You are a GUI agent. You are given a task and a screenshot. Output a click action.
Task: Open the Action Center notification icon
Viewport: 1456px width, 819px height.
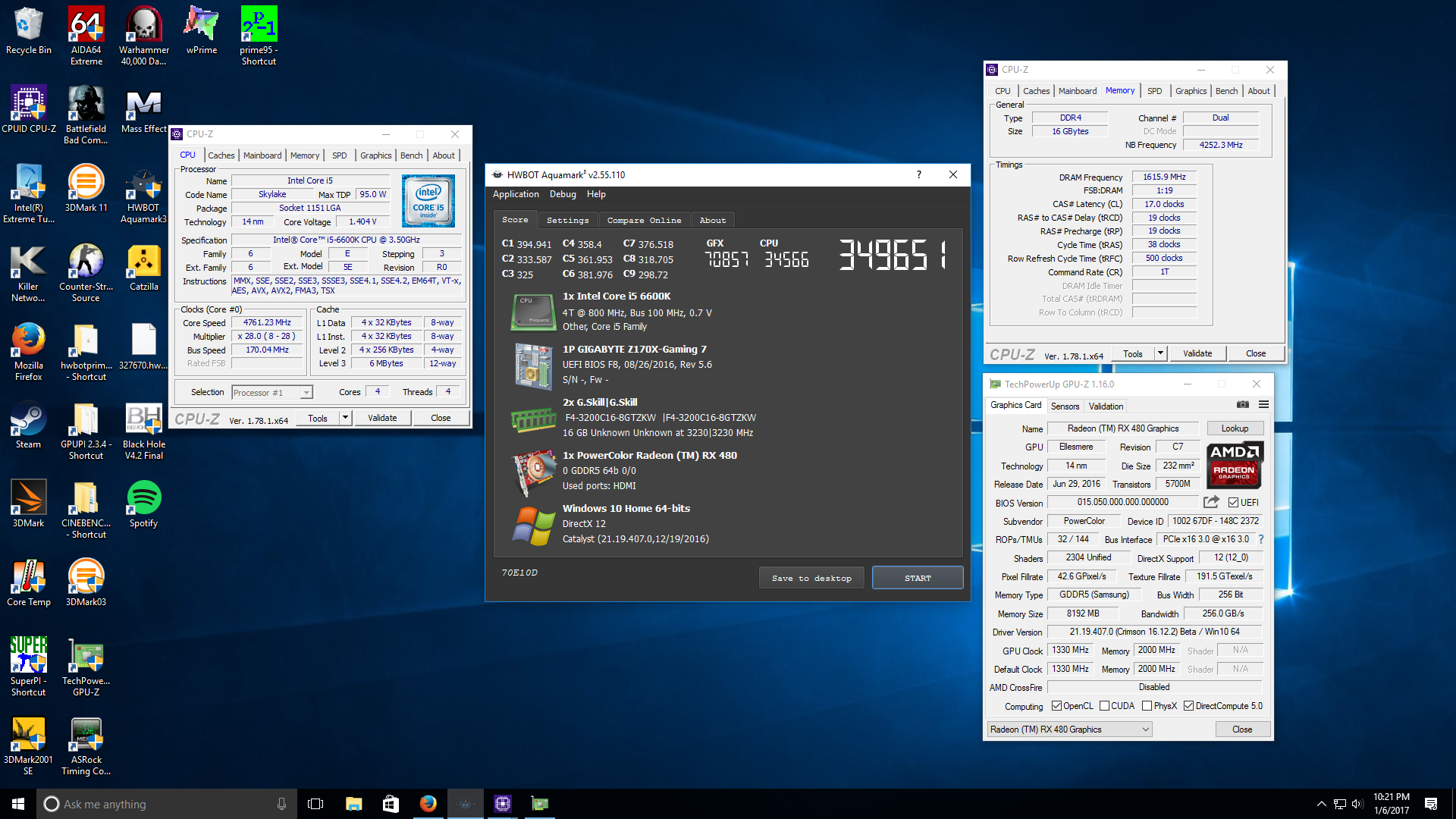pos(1431,804)
